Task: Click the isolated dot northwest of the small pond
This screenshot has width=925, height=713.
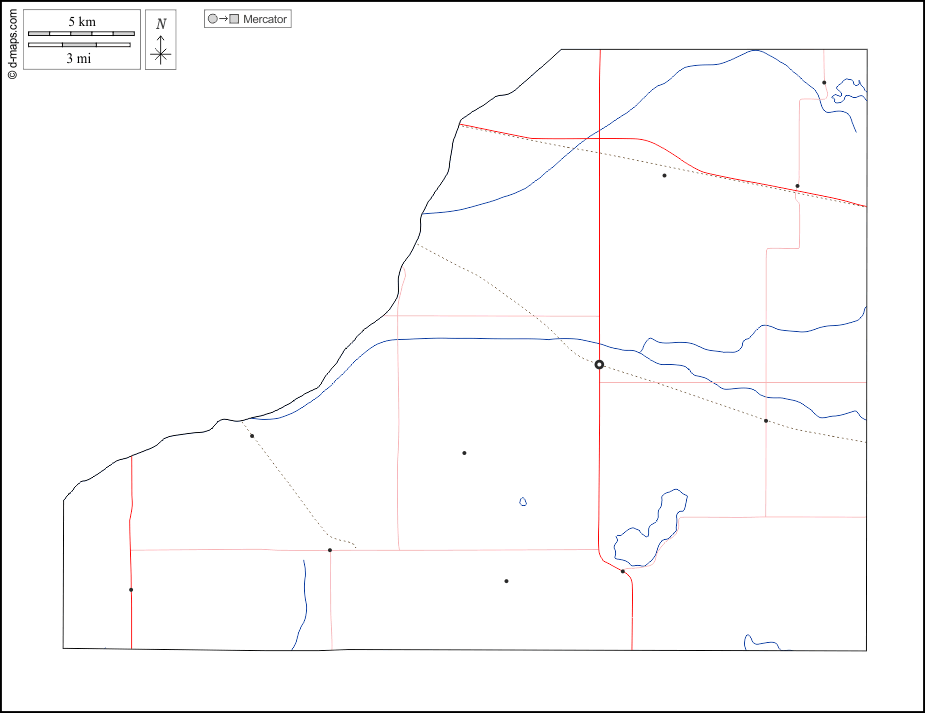Action: pyautogui.click(x=464, y=453)
